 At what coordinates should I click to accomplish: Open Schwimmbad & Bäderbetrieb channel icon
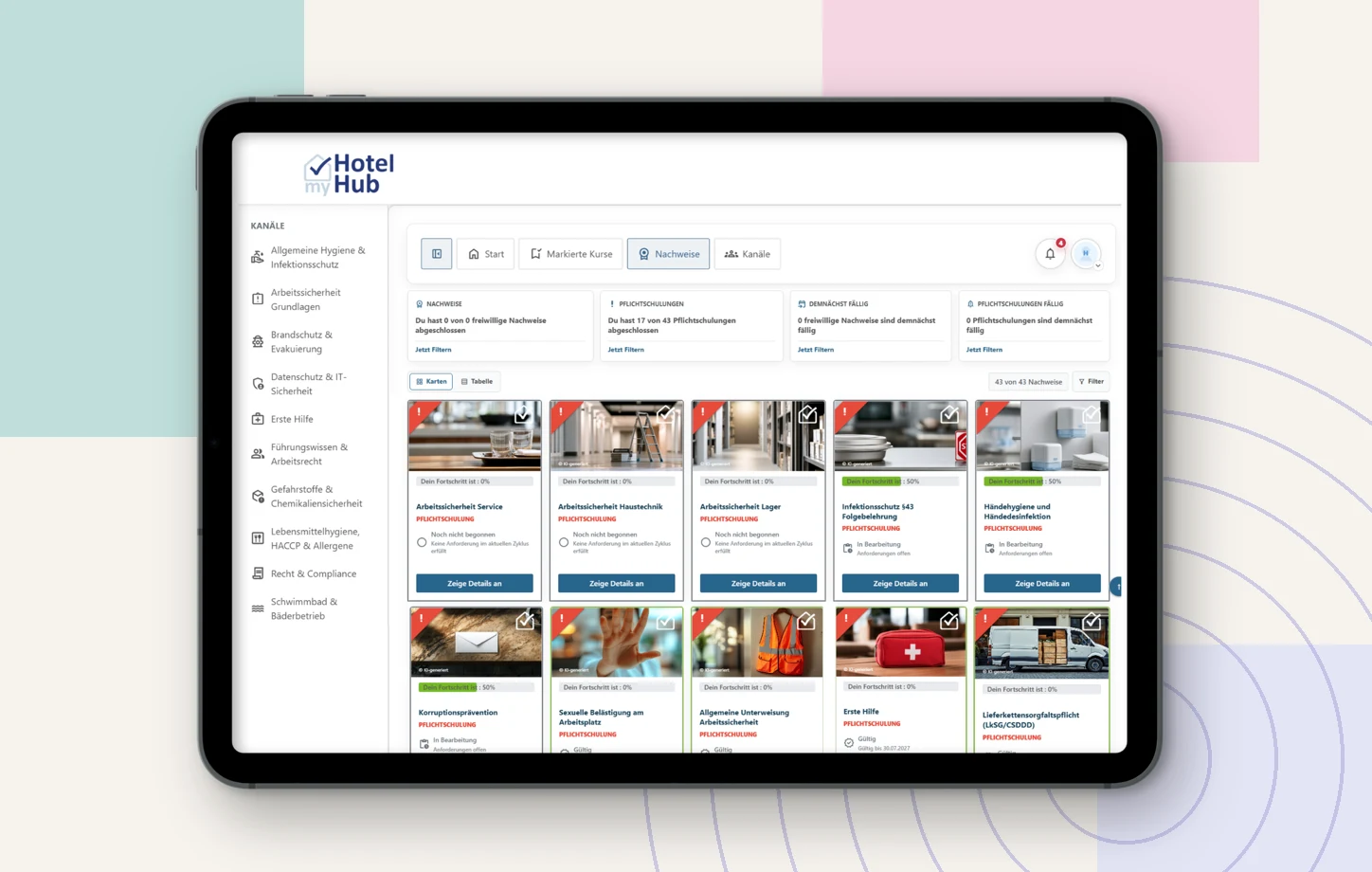(x=258, y=609)
